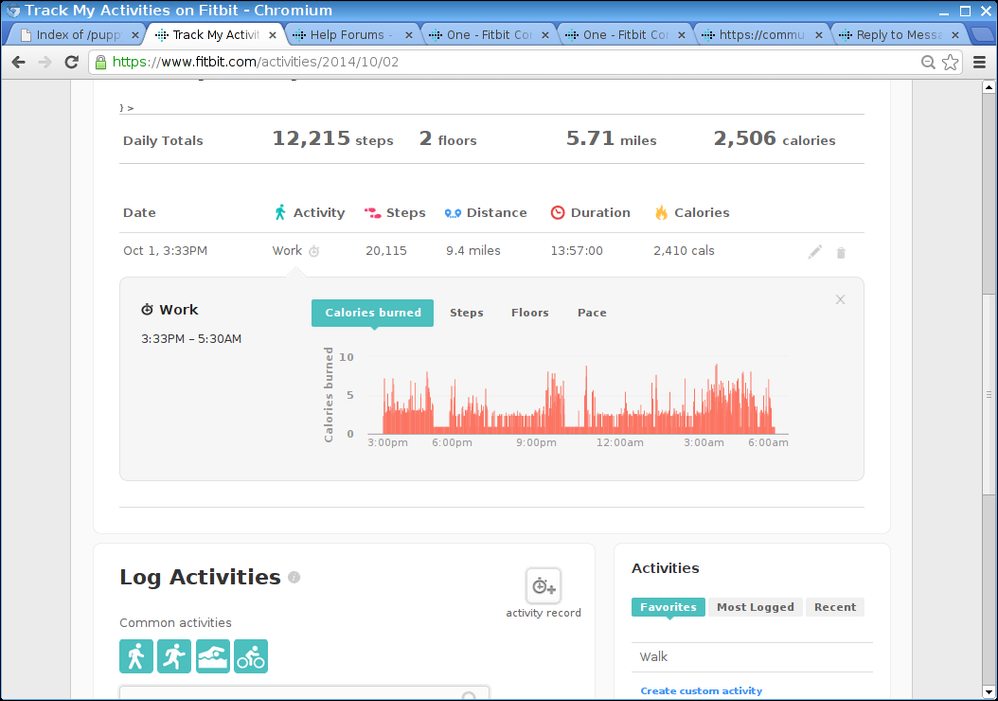Close the Work activity detail panel
This screenshot has height=701, width=998.
click(x=840, y=299)
